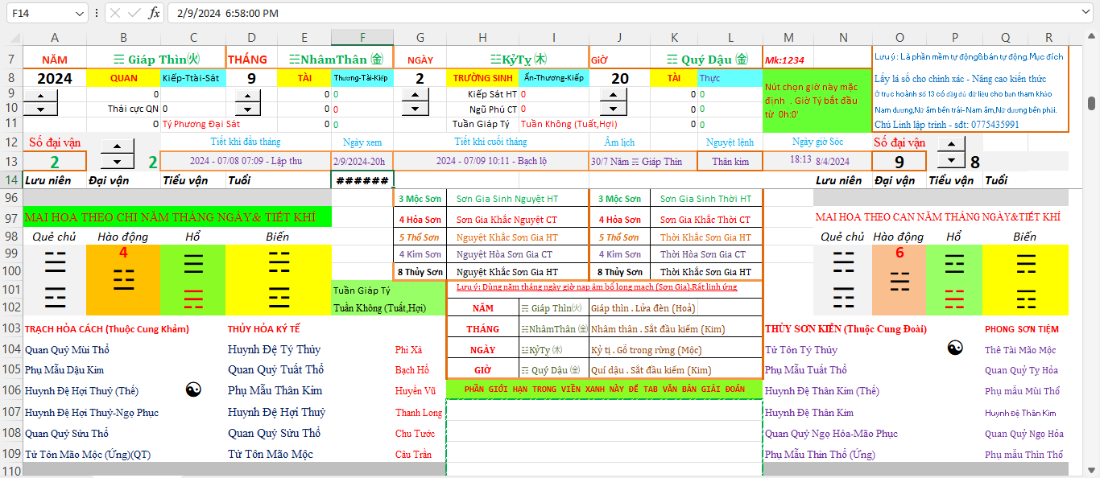
Task: Select the column F header
Action: pos(361,38)
